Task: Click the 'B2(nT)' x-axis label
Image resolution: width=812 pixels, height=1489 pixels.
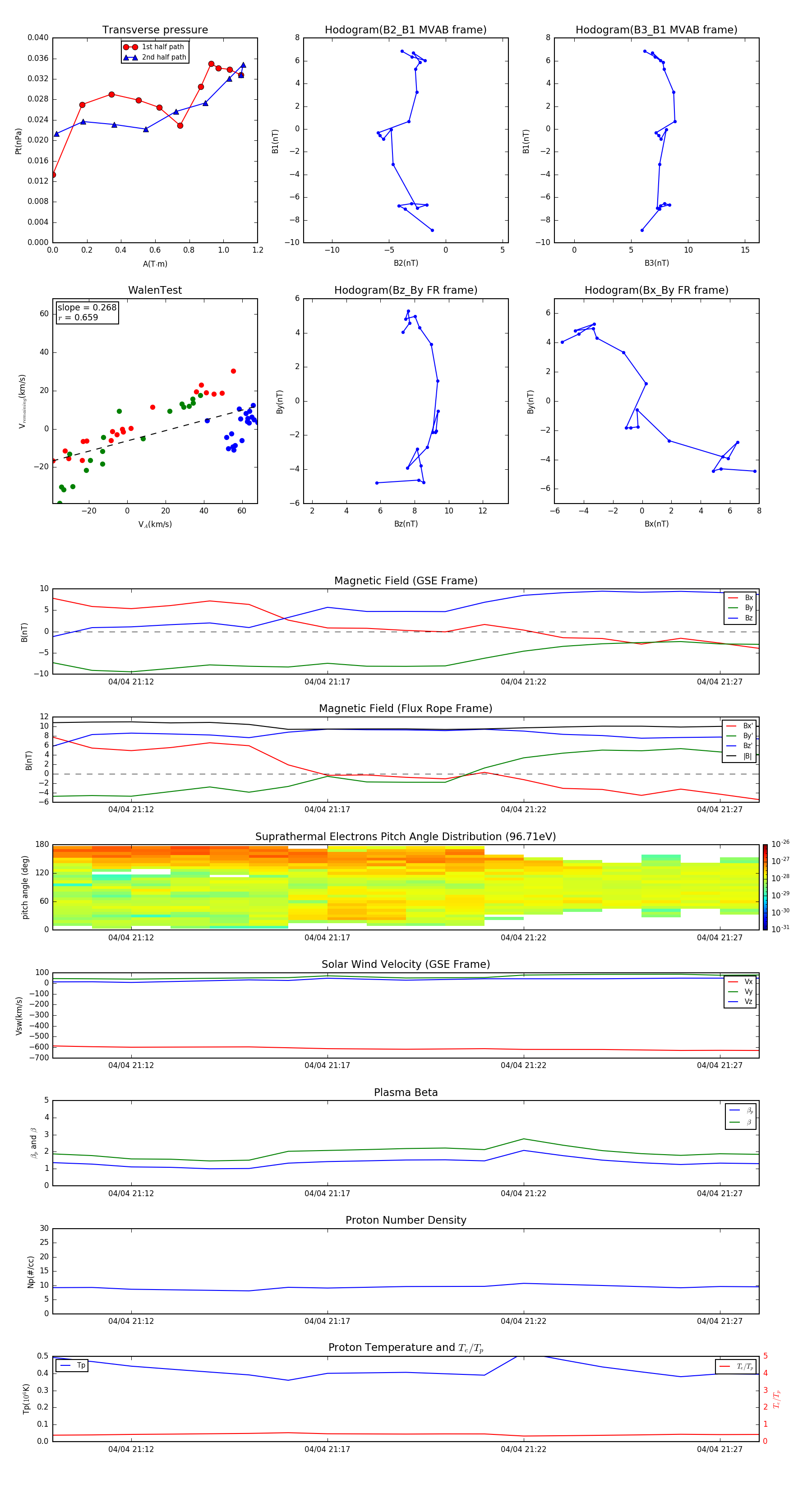Action: click(x=406, y=263)
